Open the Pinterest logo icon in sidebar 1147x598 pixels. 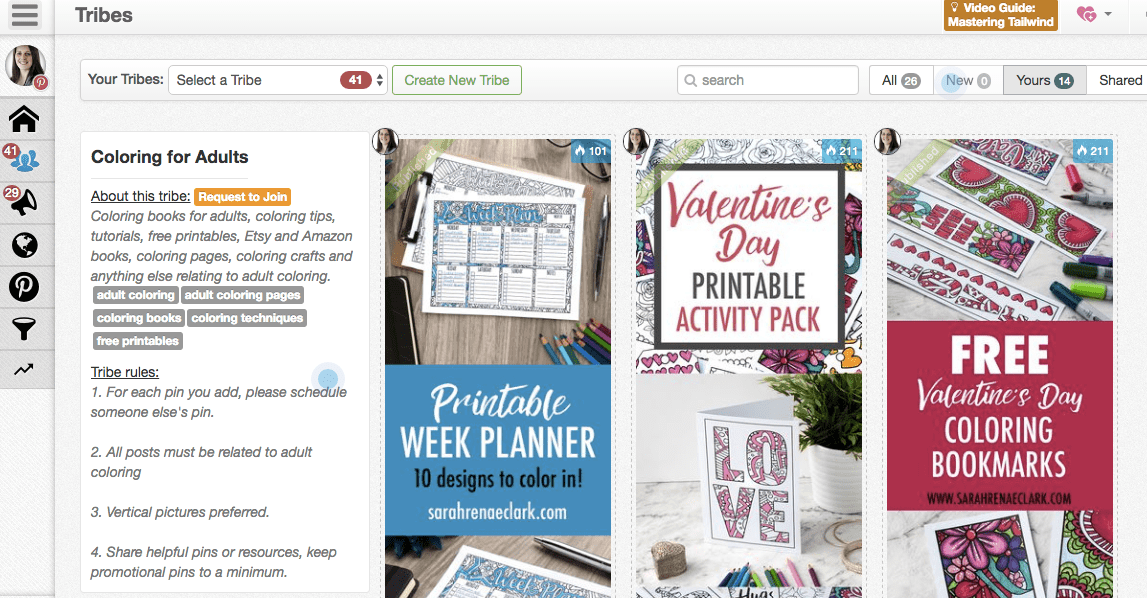(x=24, y=286)
